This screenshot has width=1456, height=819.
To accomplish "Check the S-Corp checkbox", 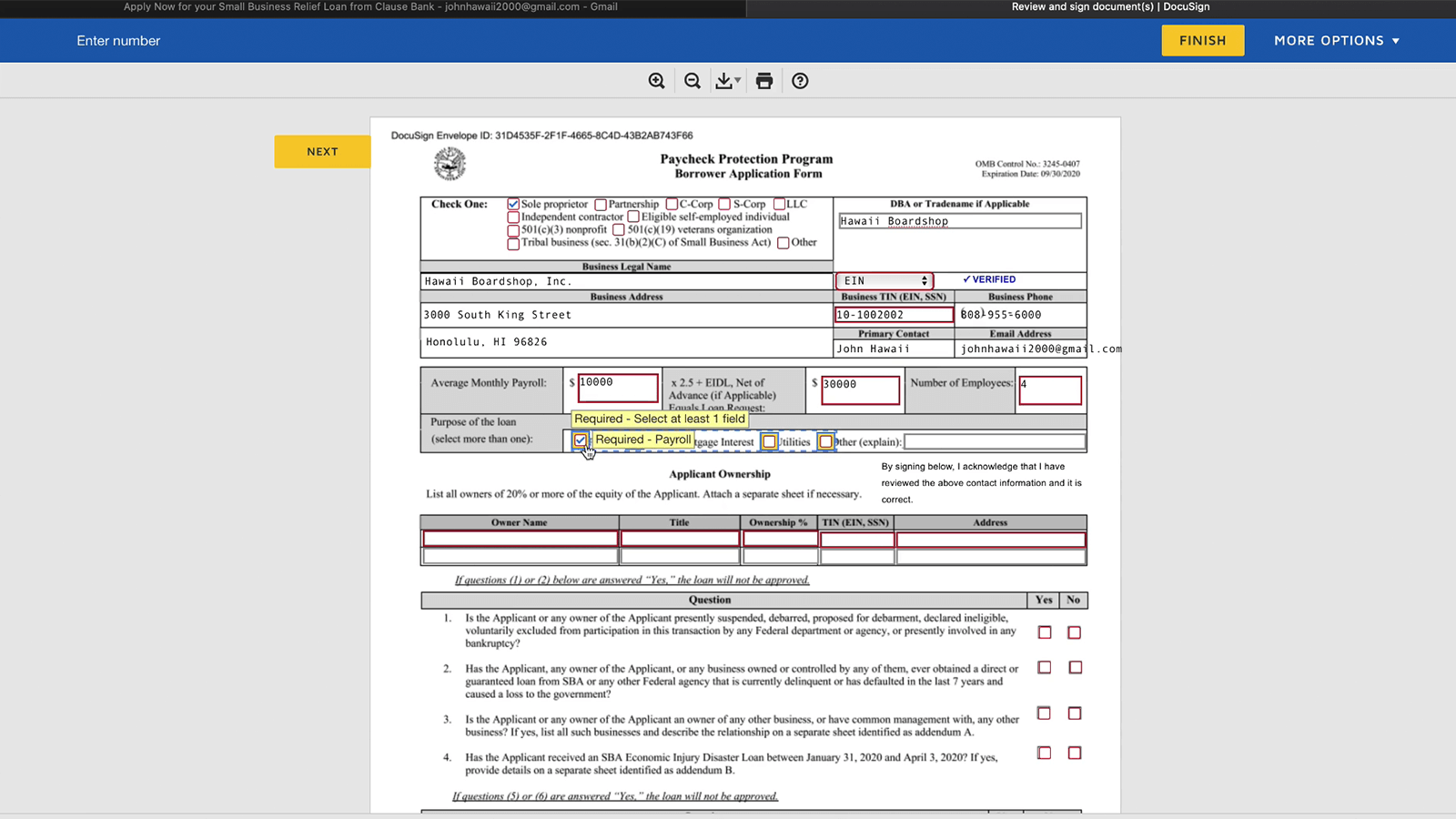I will pyautogui.click(x=724, y=204).
